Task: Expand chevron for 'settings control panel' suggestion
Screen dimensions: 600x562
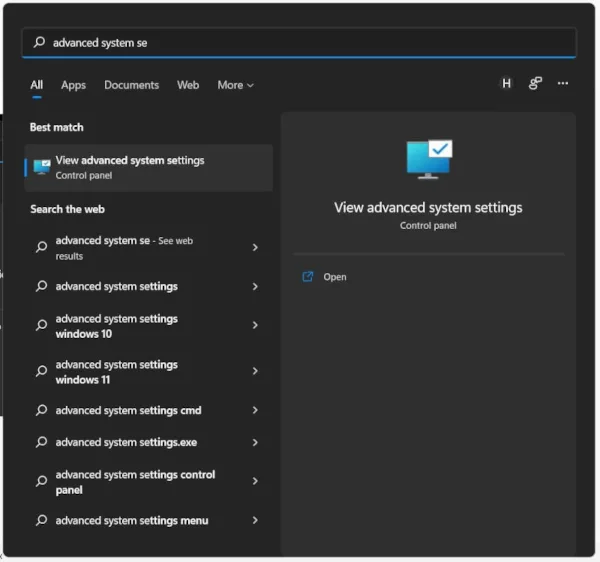Action: pos(255,481)
